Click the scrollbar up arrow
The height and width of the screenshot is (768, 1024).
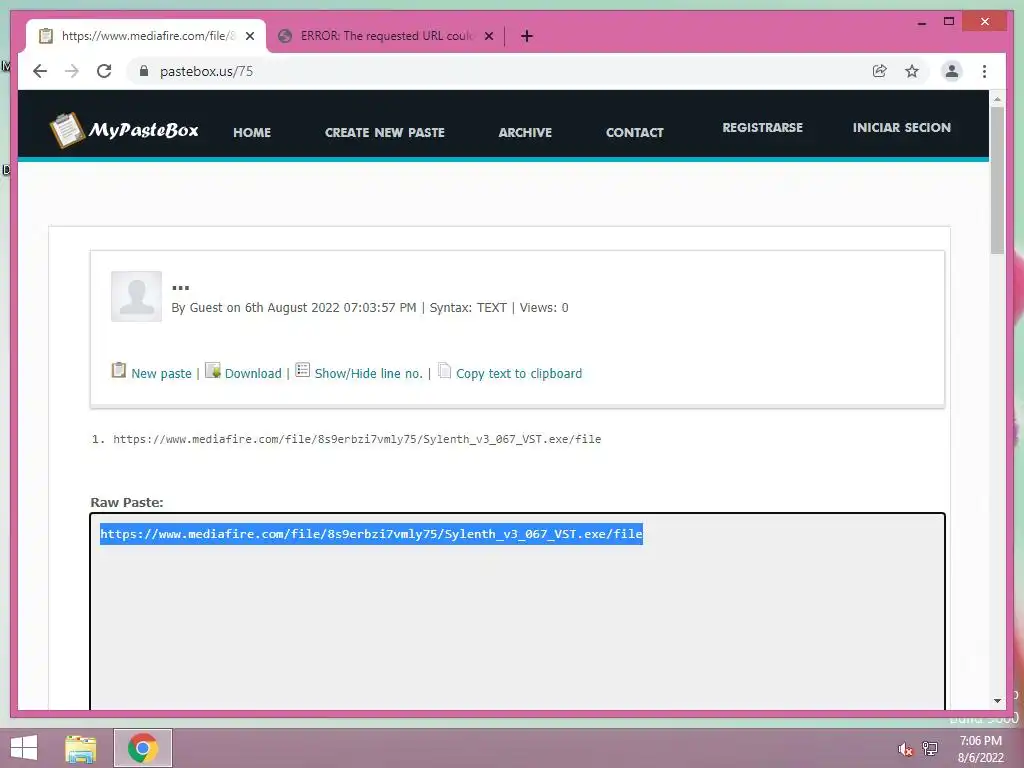coord(997,99)
